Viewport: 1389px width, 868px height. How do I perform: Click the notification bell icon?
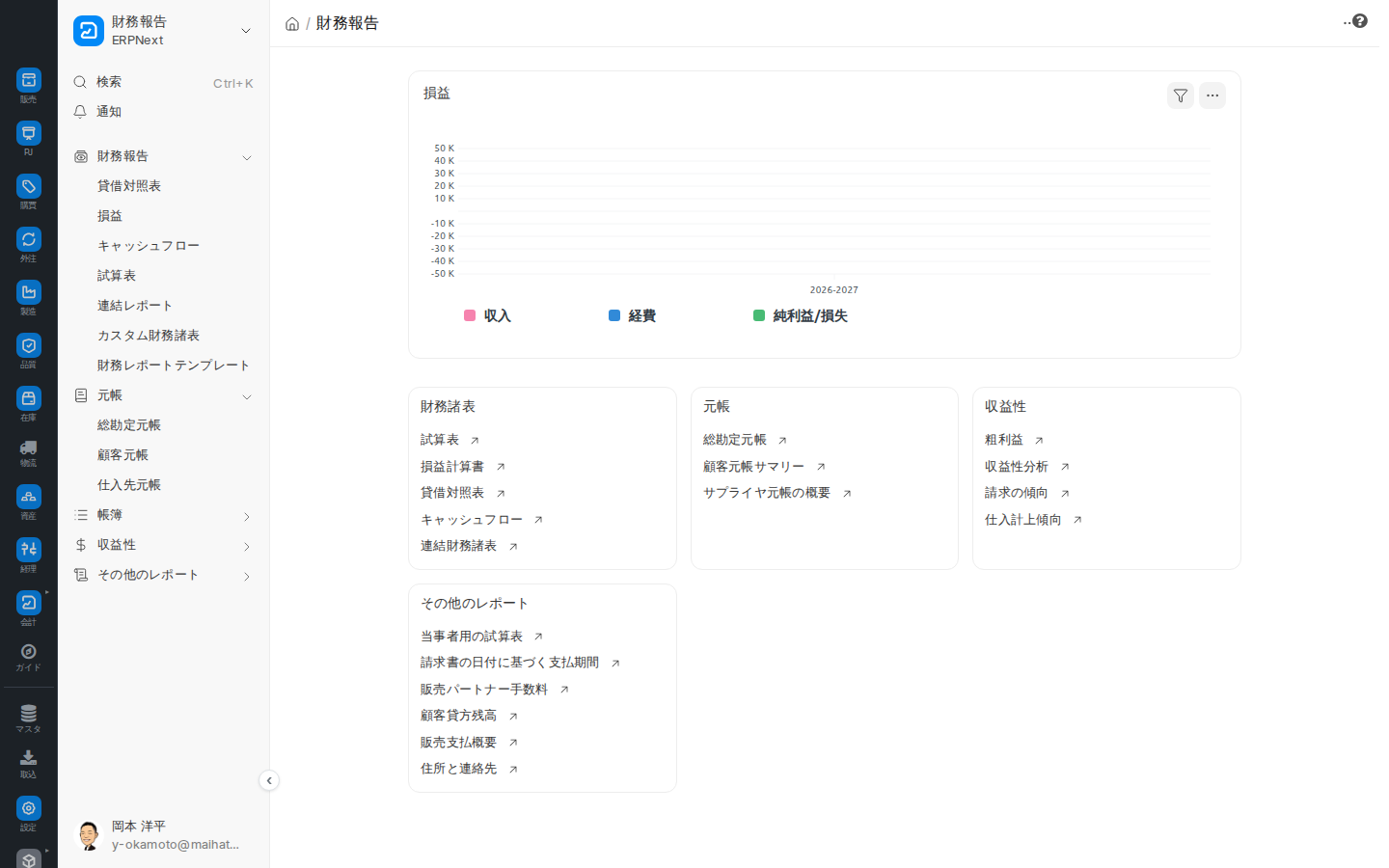click(80, 112)
